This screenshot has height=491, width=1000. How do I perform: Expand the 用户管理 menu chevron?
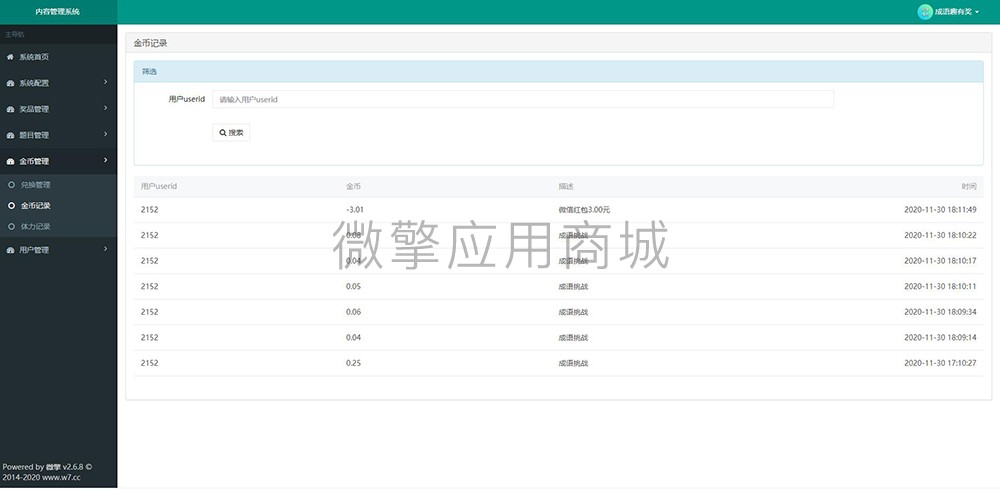click(x=106, y=249)
